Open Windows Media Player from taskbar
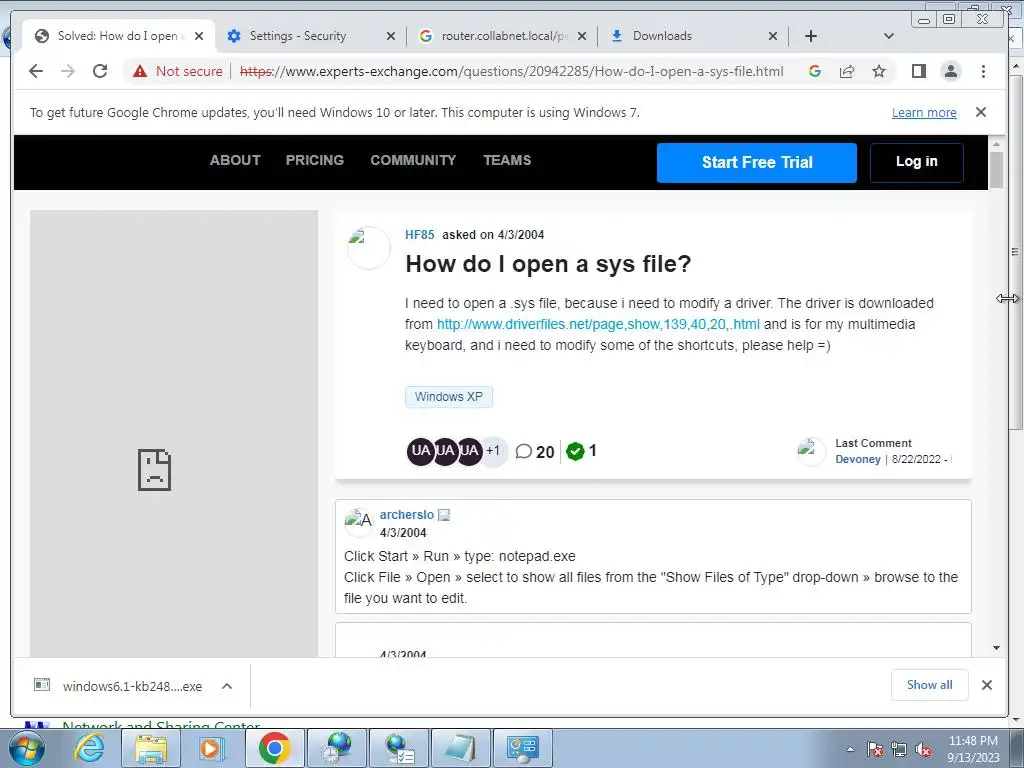This screenshot has height=768, width=1024. 211,748
